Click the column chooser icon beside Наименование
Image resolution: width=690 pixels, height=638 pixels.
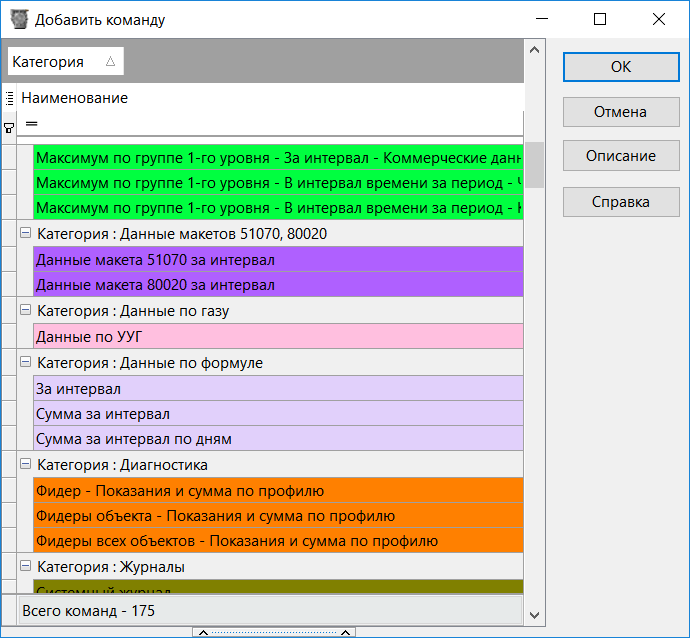tap(9, 98)
